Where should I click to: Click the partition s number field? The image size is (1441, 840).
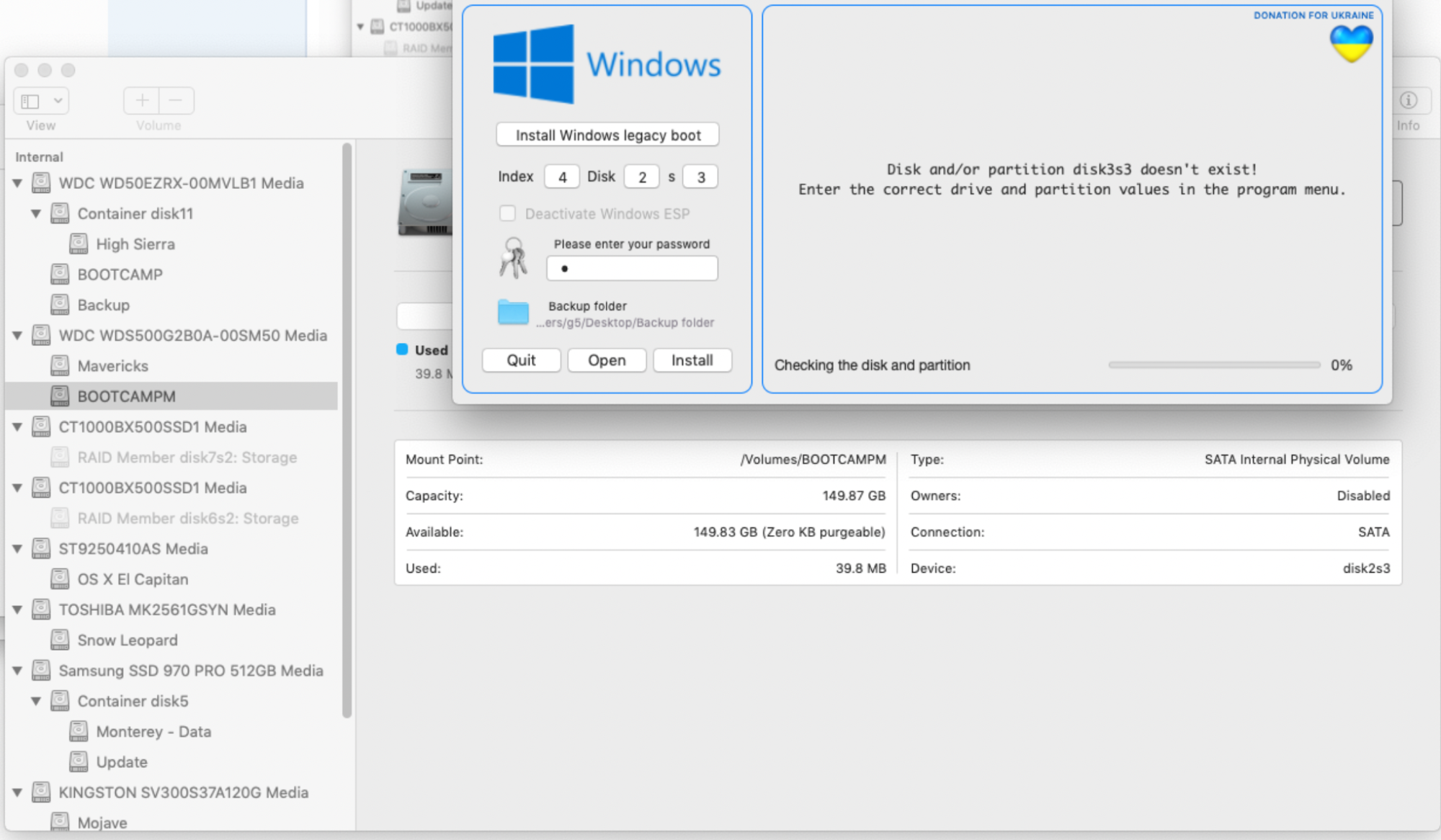click(700, 177)
